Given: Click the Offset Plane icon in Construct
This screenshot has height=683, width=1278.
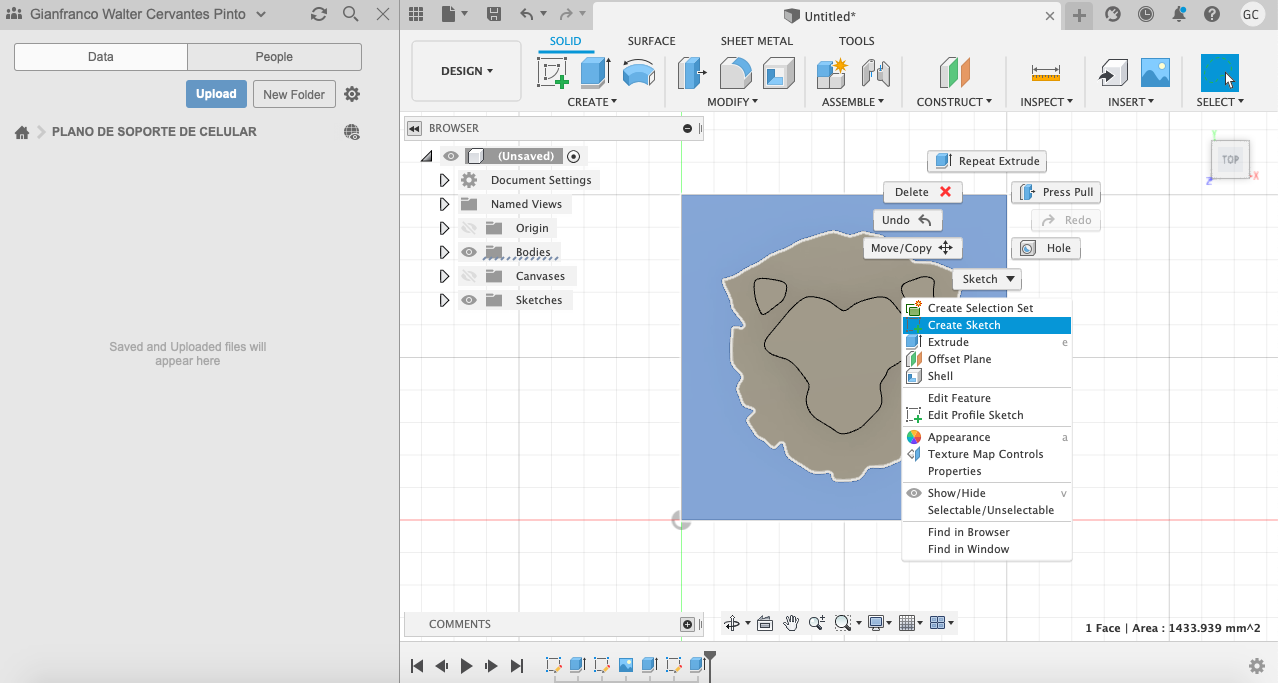Looking at the screenshot, I should (x=955, y=73).
